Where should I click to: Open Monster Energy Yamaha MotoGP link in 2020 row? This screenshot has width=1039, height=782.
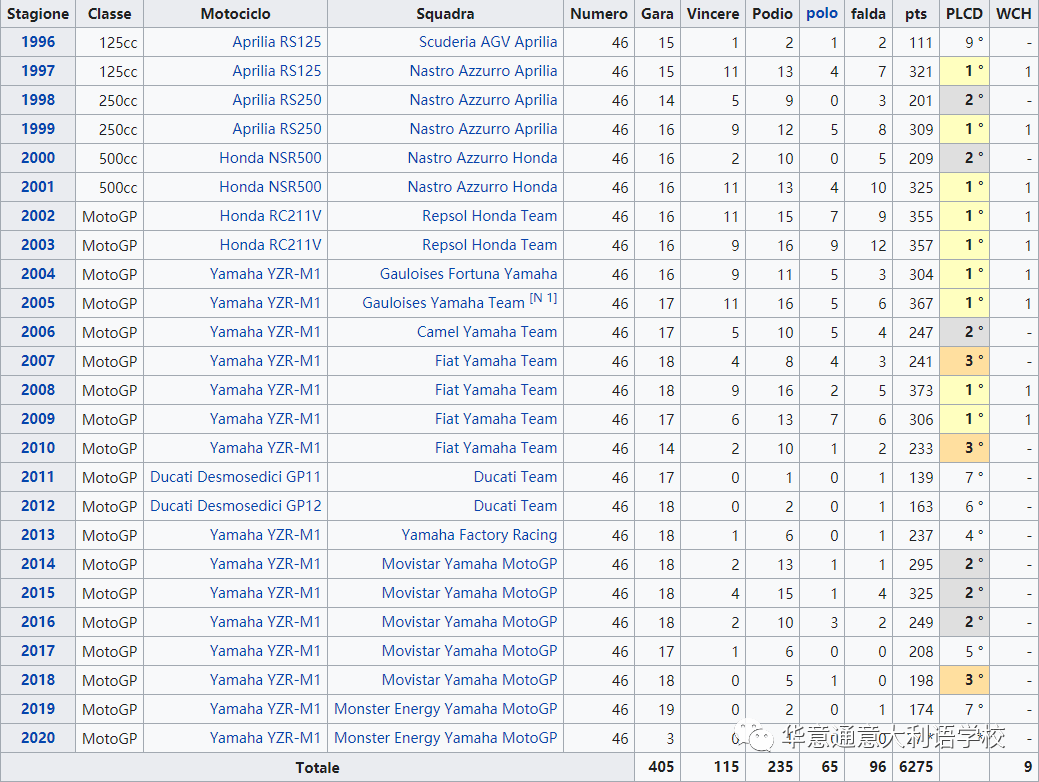445,738
